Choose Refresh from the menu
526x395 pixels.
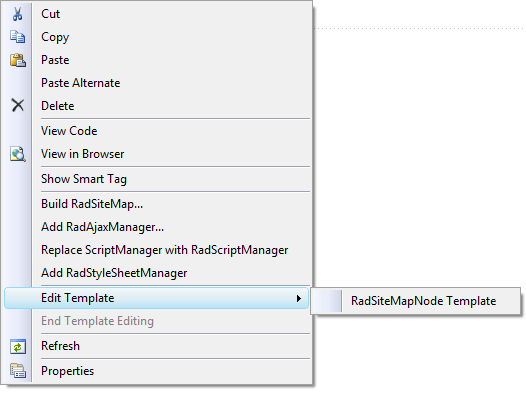156,346
